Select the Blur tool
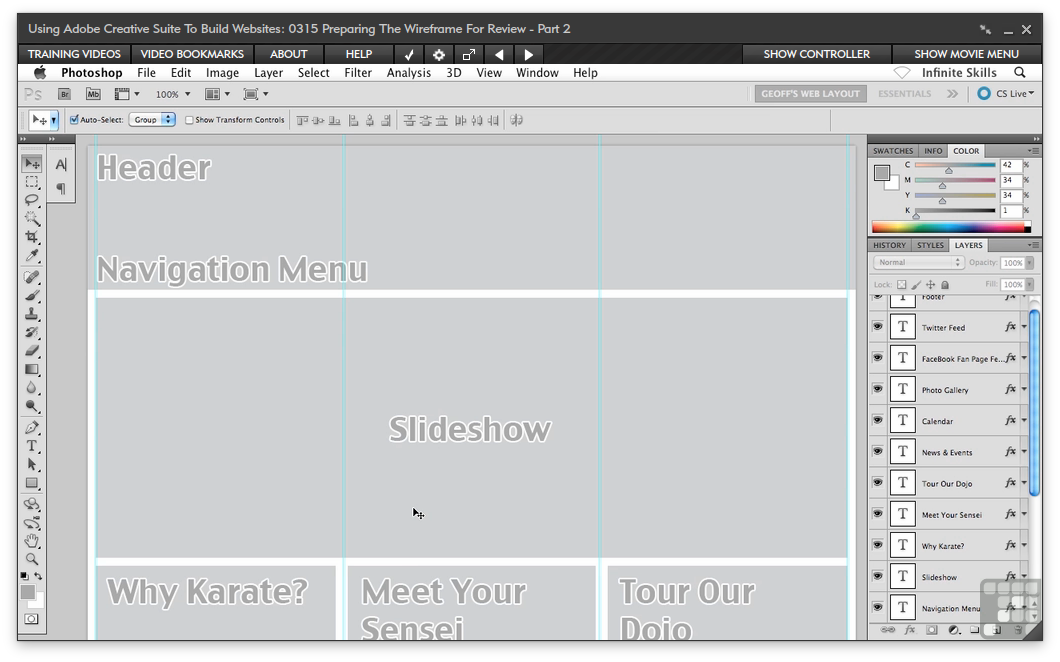 (x=32, y=387)
